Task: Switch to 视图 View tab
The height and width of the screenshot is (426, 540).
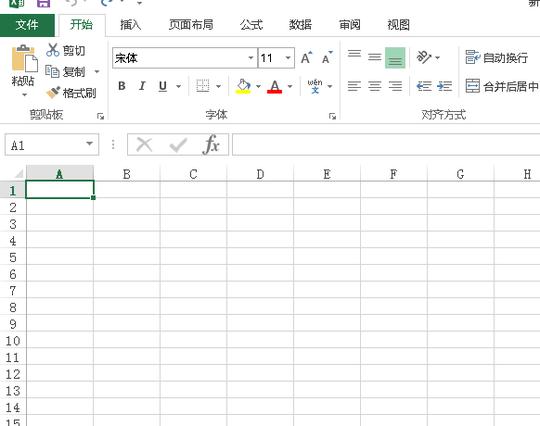Action: click(398, 25)
